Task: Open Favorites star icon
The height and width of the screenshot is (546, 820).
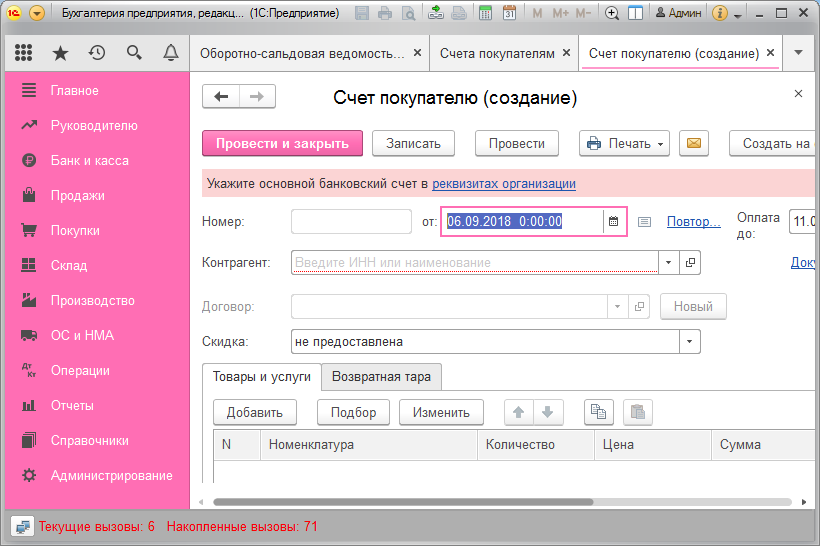Action: point(61,53)
